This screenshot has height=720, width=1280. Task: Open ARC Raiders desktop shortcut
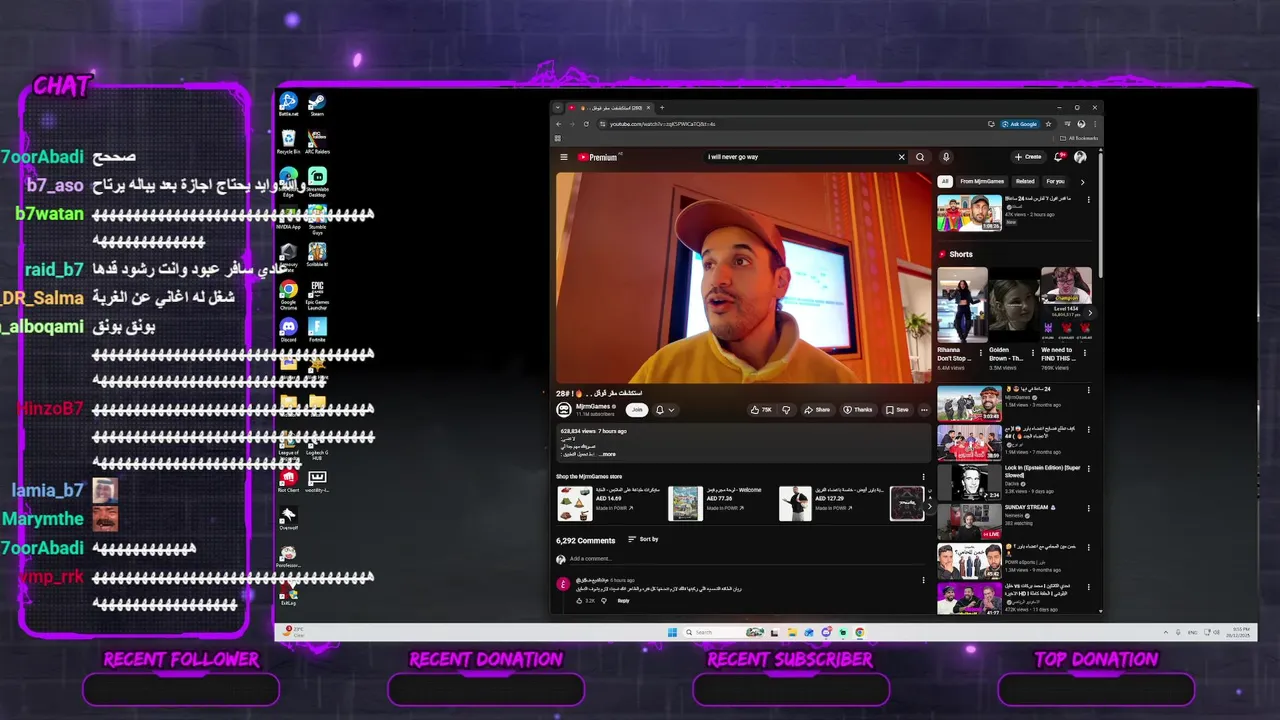(x=317, y=141)
